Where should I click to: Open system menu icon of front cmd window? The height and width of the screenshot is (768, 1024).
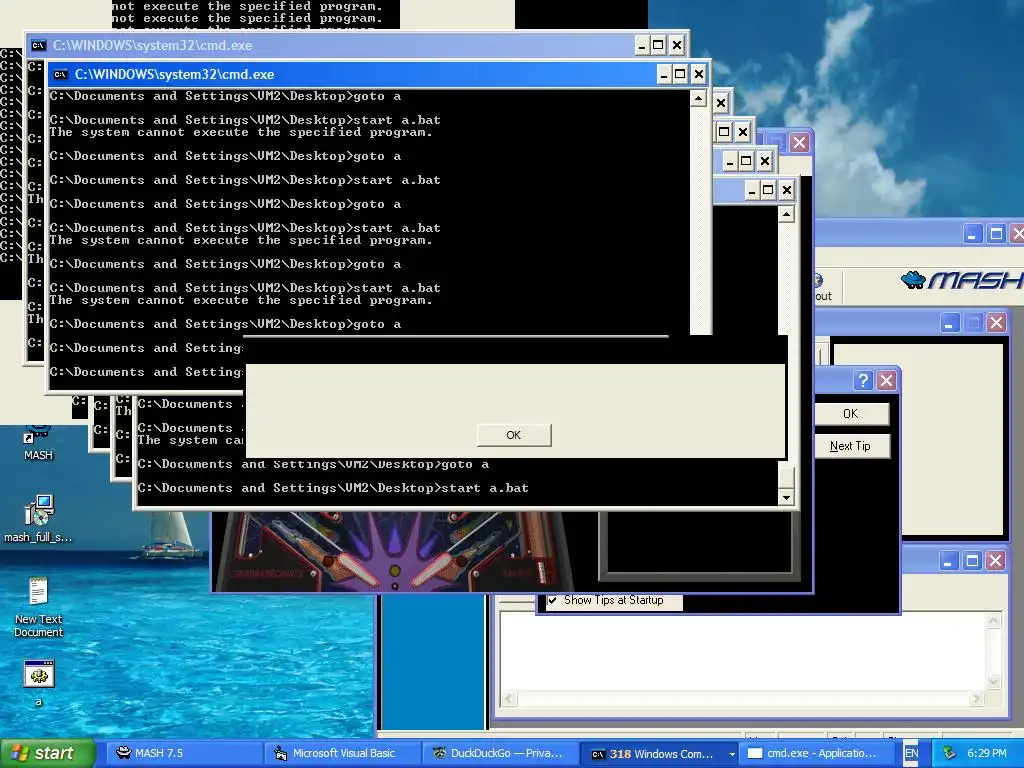61,74
